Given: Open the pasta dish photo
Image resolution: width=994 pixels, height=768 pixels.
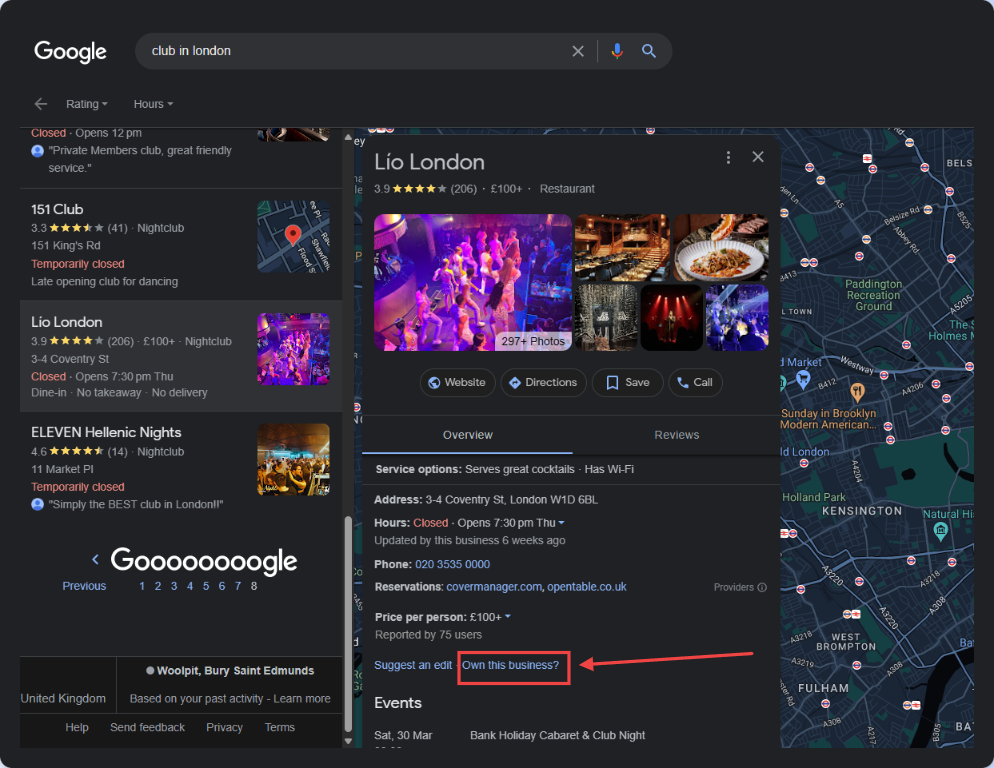Looking at the screenshot, I should click(x=721, y=247).
